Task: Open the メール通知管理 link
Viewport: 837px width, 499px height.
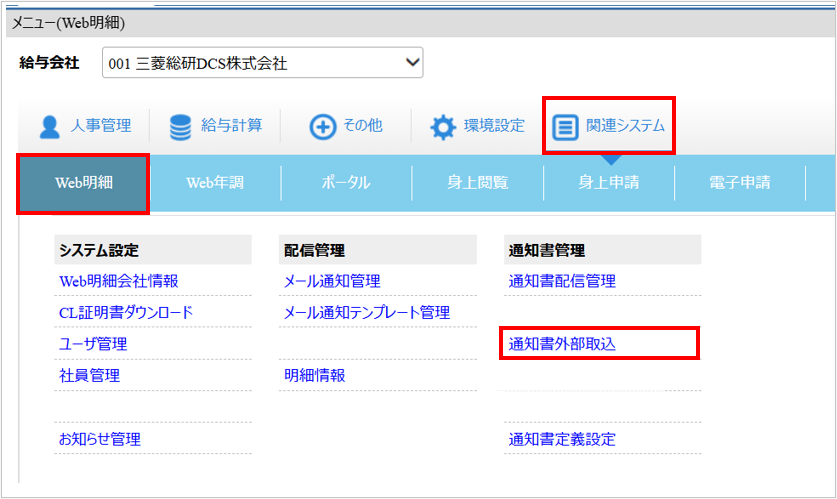Action: (332, 281)
